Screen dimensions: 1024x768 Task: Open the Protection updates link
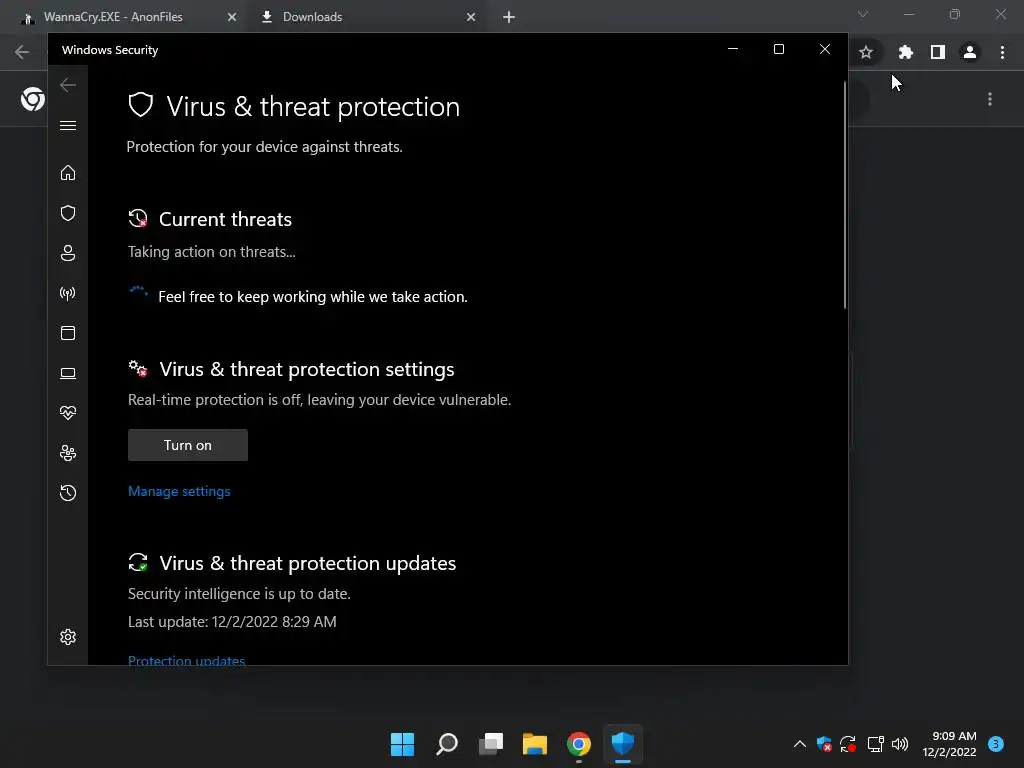tap(186, 660)
